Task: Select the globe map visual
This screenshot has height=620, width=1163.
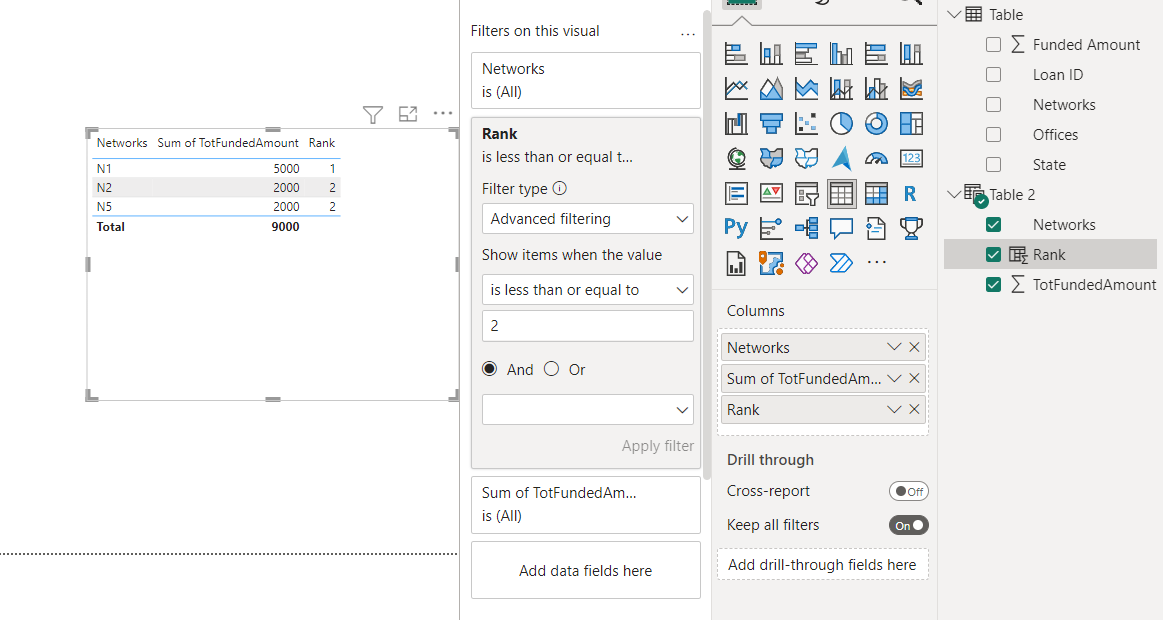Action: tap(736, 159)
